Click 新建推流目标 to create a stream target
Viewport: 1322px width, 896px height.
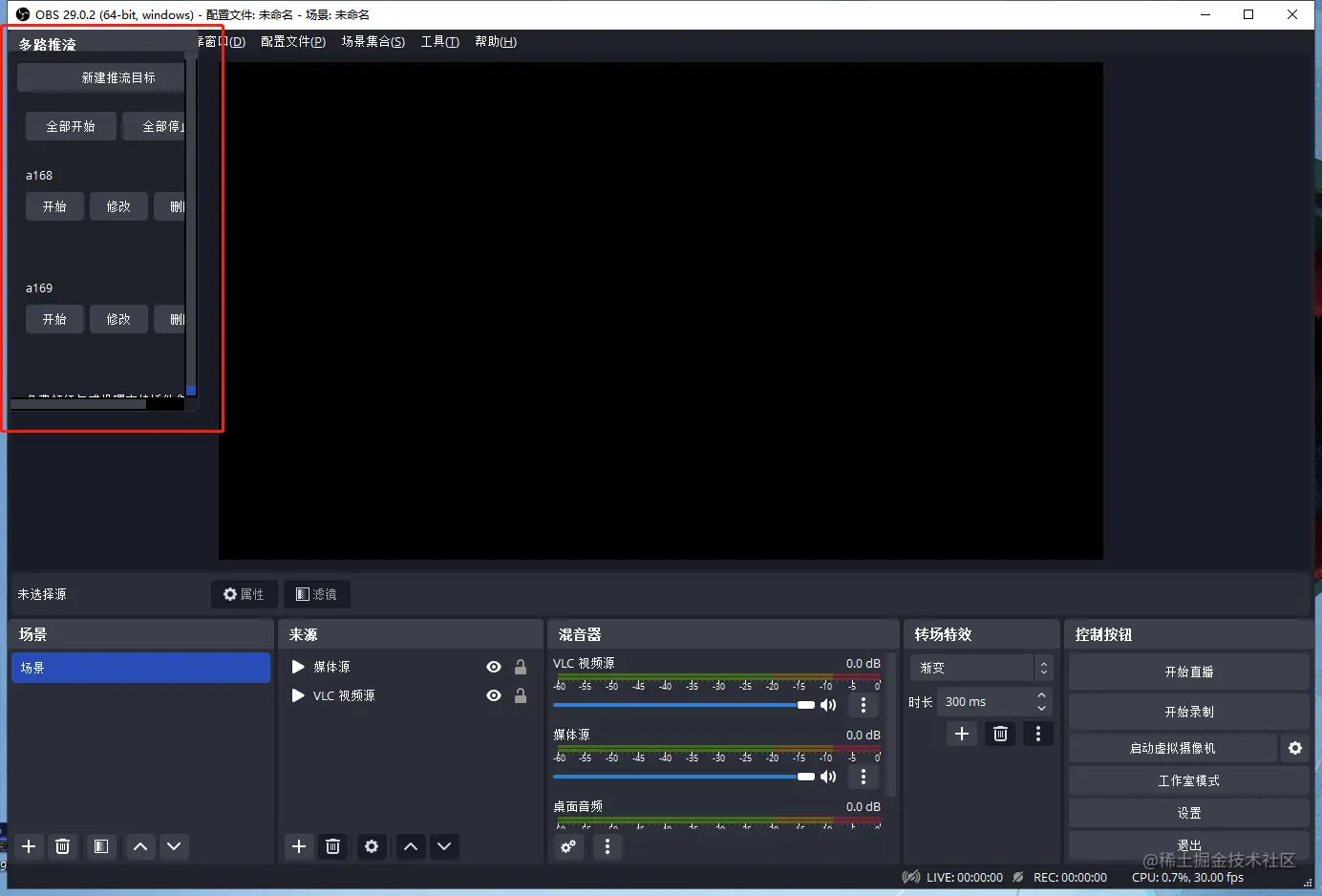[x=101, y=77]
